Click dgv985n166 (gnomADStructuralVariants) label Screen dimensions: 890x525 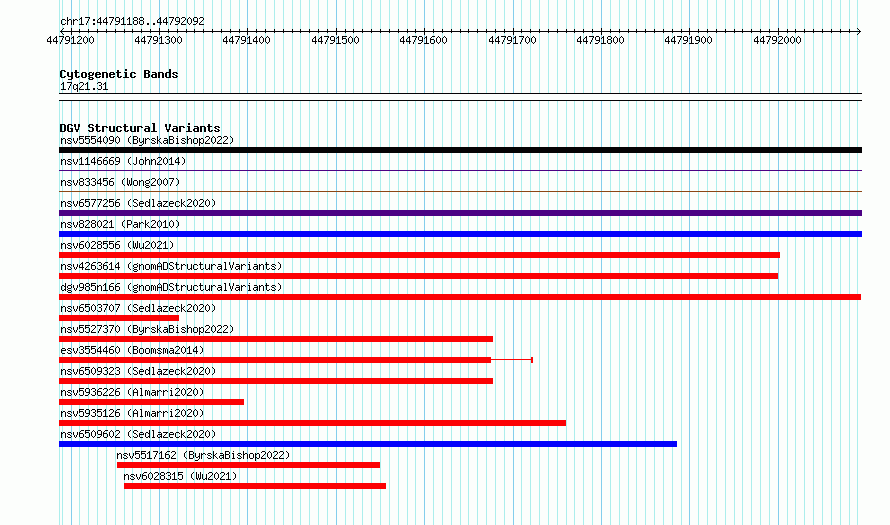tap(171, 287)
